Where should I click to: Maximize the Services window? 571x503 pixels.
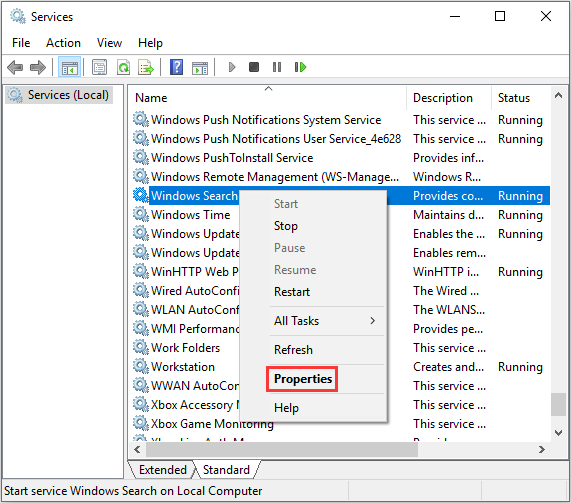coord(500,16)
